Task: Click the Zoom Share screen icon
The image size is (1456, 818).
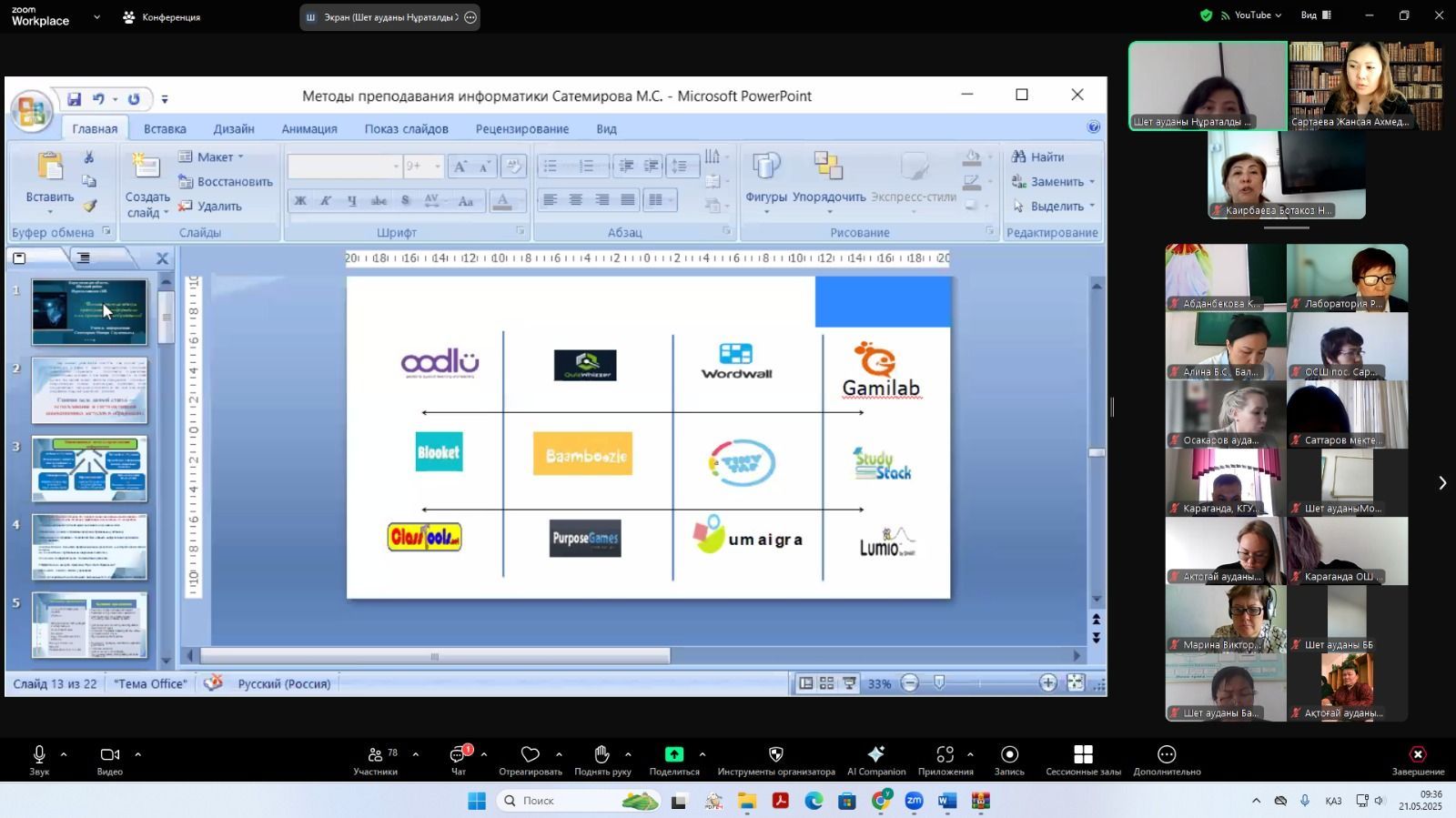Action: pyautogui.click(x=673, y=754)
